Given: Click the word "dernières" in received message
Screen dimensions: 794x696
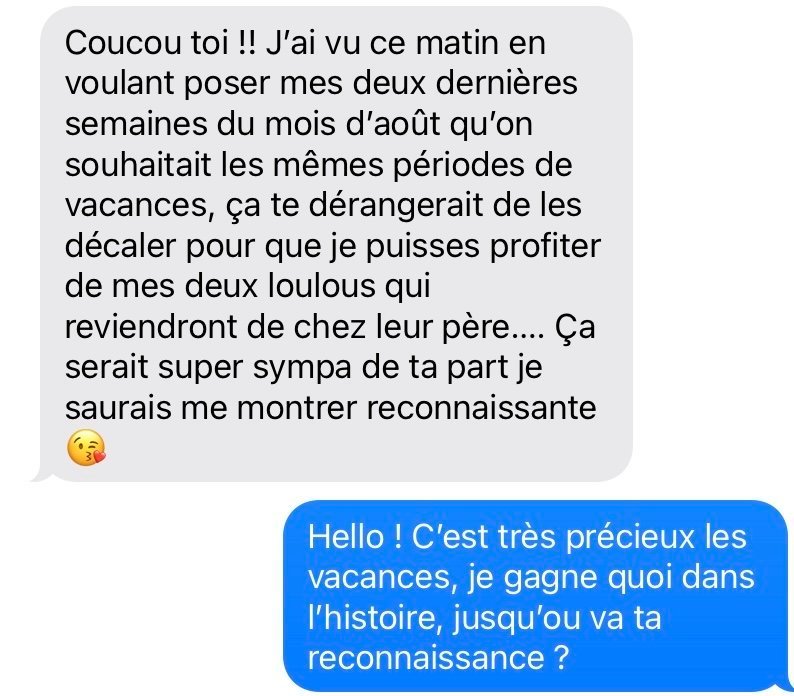Looking at the screenshot, I should click(506, 84).
